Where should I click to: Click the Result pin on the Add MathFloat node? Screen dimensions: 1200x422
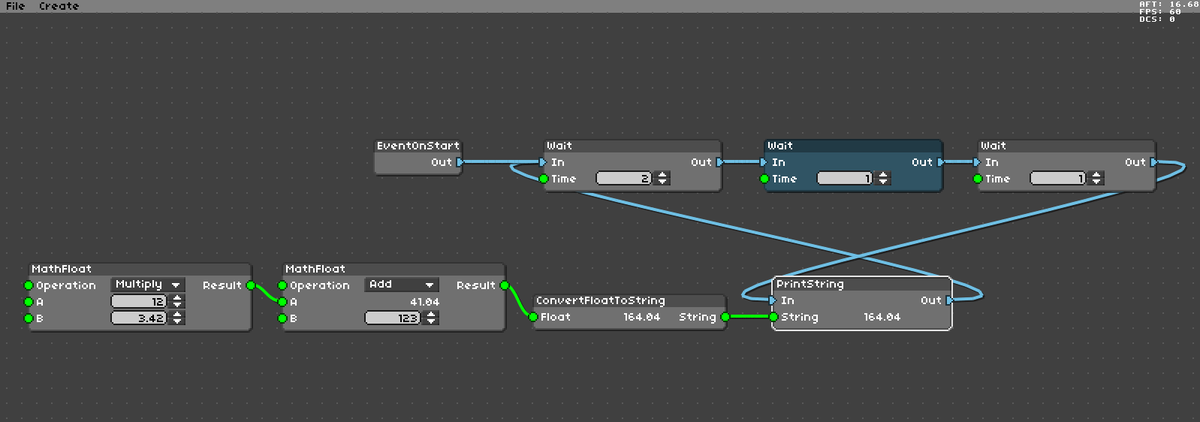pyautogui.click(x=504, y=285)
